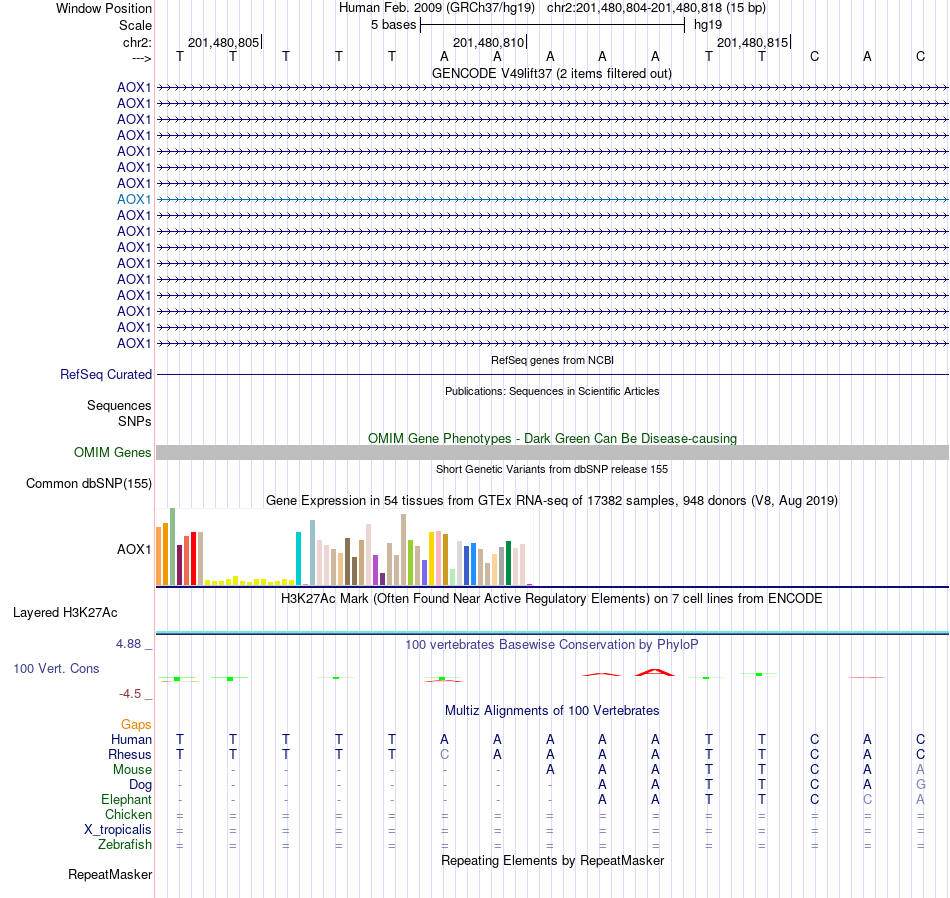Click the GENCODE V49lift37 track title
This screenshot has height=898, width=950.
[552, 74]
